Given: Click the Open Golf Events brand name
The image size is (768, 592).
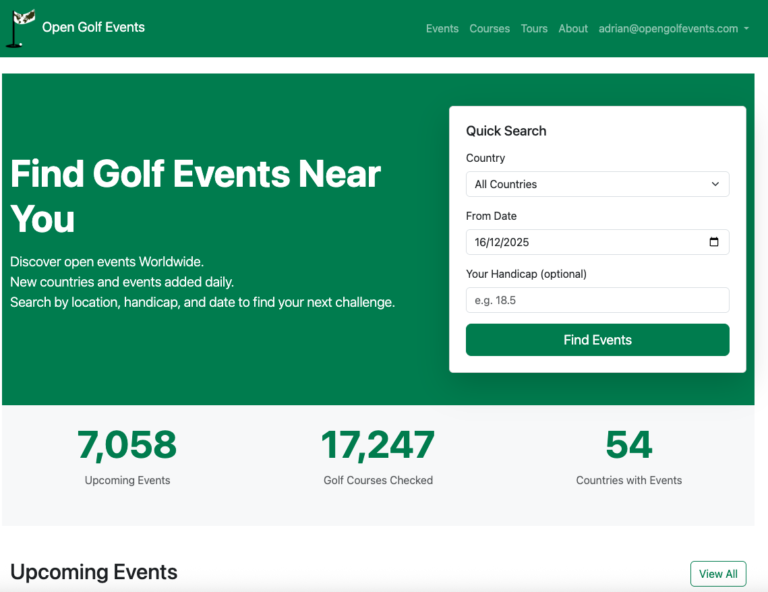Looking at the screenshot, I should point(93,27).
